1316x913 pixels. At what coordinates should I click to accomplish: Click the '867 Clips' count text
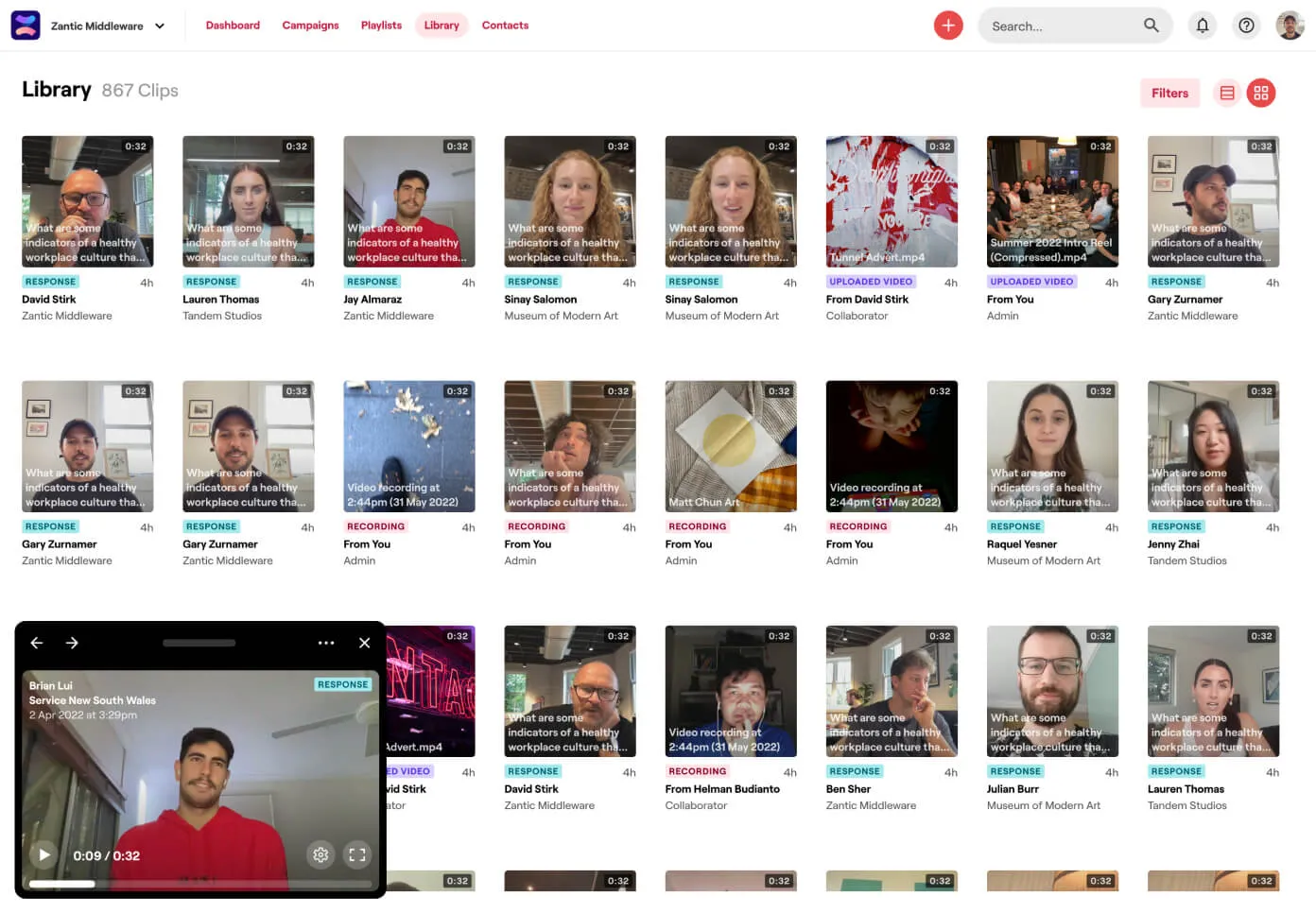[140, 91]
